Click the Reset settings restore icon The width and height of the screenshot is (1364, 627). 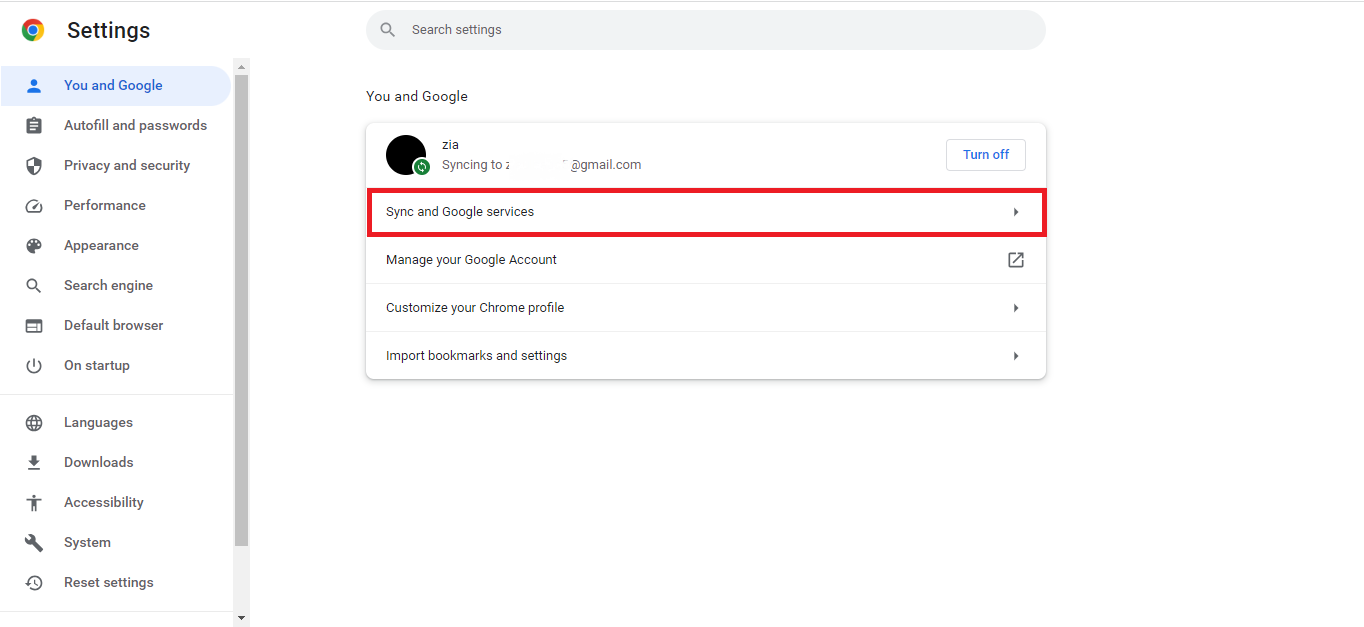[x=34, y=582]
